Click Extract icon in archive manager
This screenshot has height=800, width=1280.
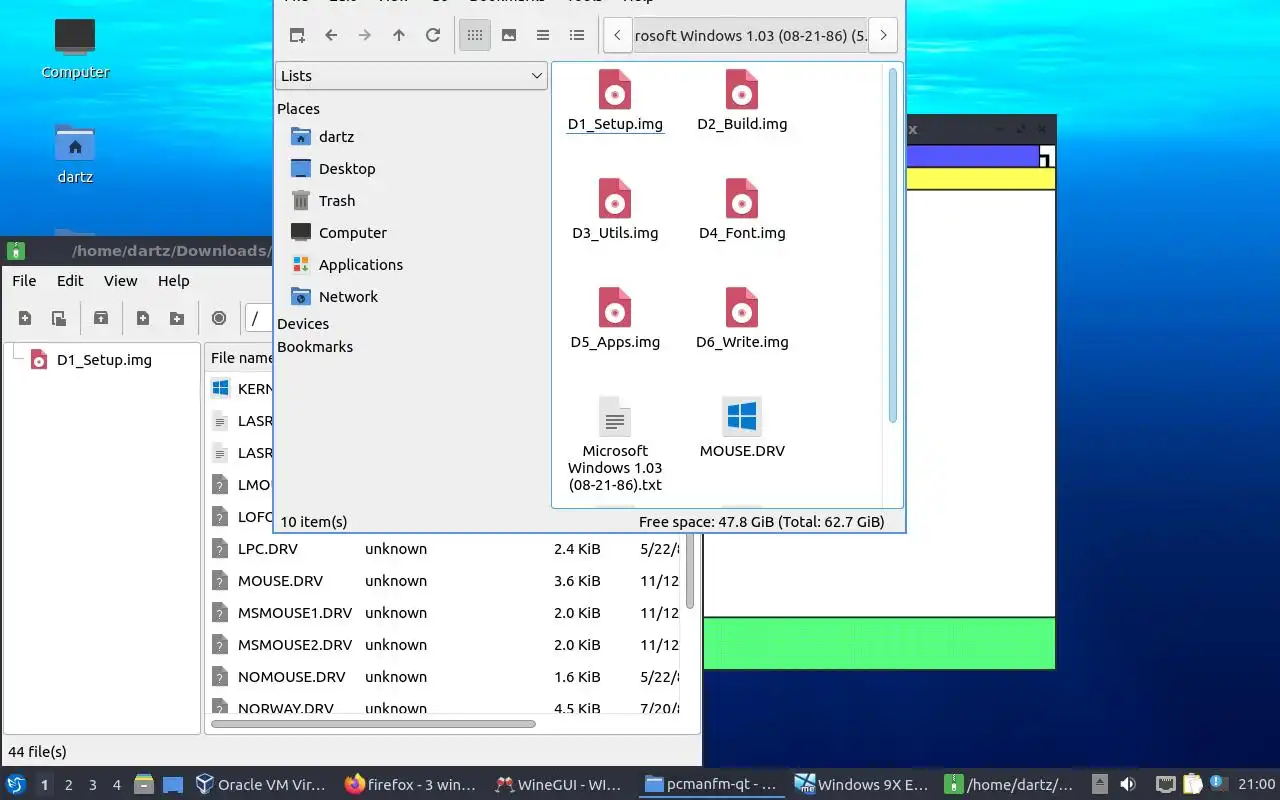101,318
